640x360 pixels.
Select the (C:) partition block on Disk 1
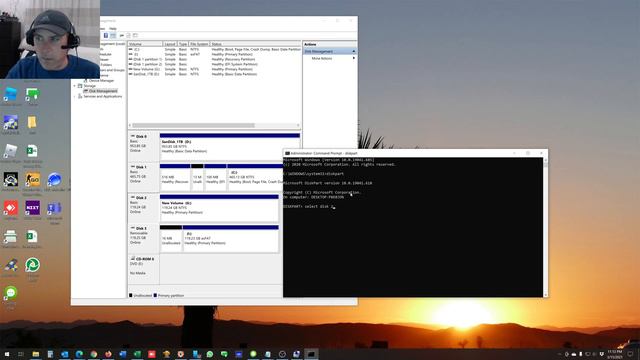[255, 178]
